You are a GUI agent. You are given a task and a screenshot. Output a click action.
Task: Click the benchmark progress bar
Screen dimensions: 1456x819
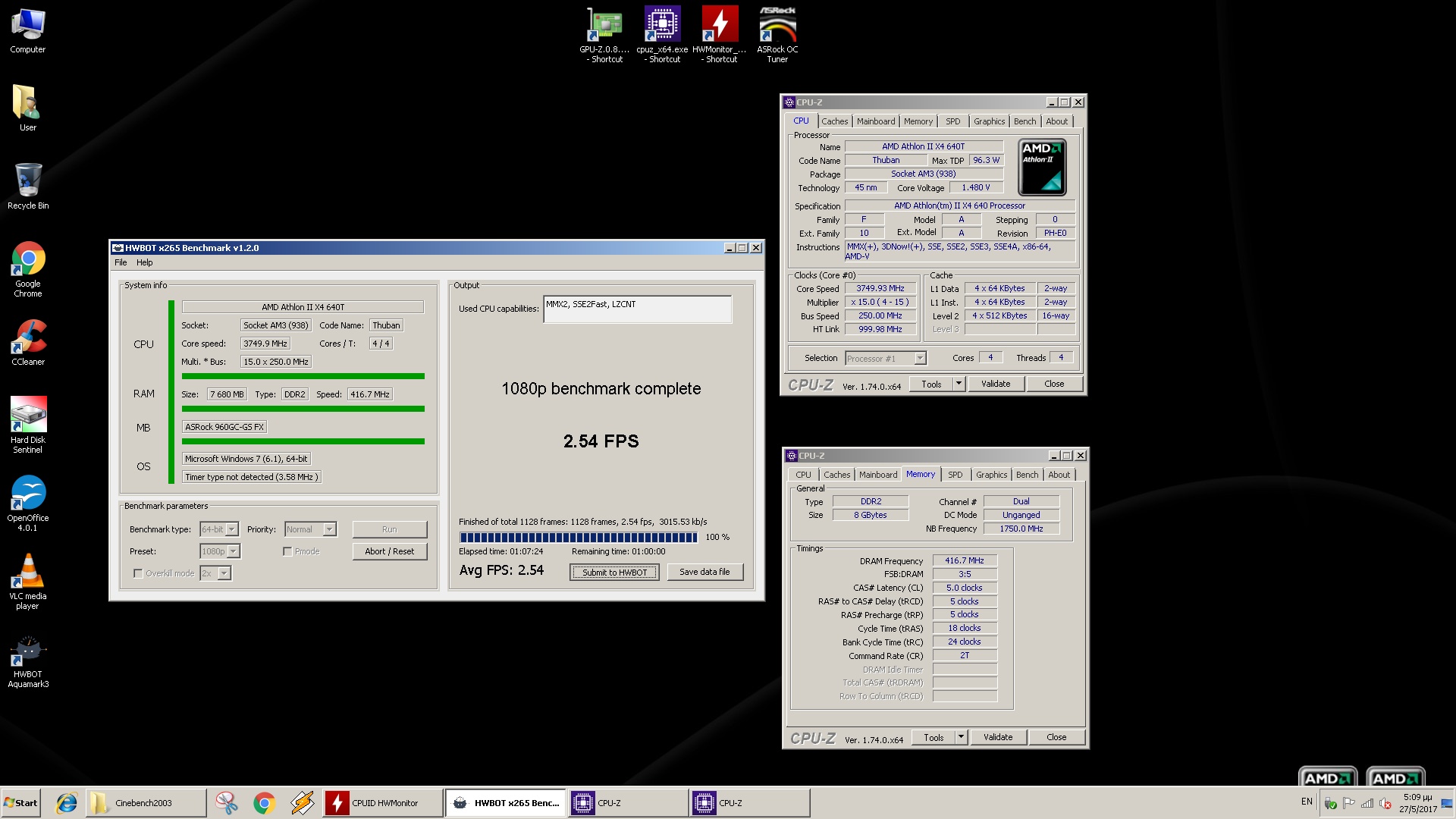pos(579,538)
